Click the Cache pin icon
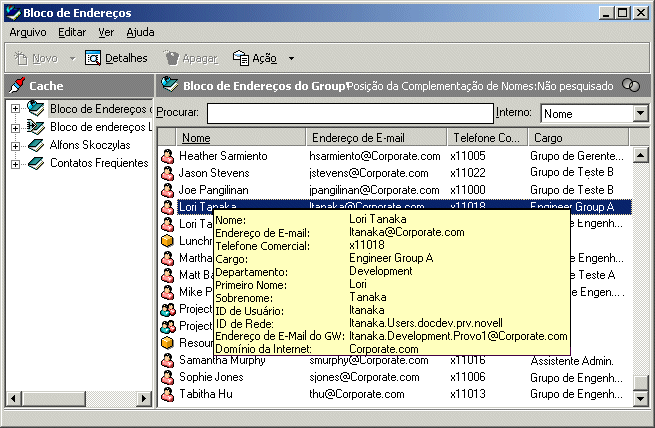Image resolution: width=655 pixels, height=428 pixels. (x=16, y=86)
